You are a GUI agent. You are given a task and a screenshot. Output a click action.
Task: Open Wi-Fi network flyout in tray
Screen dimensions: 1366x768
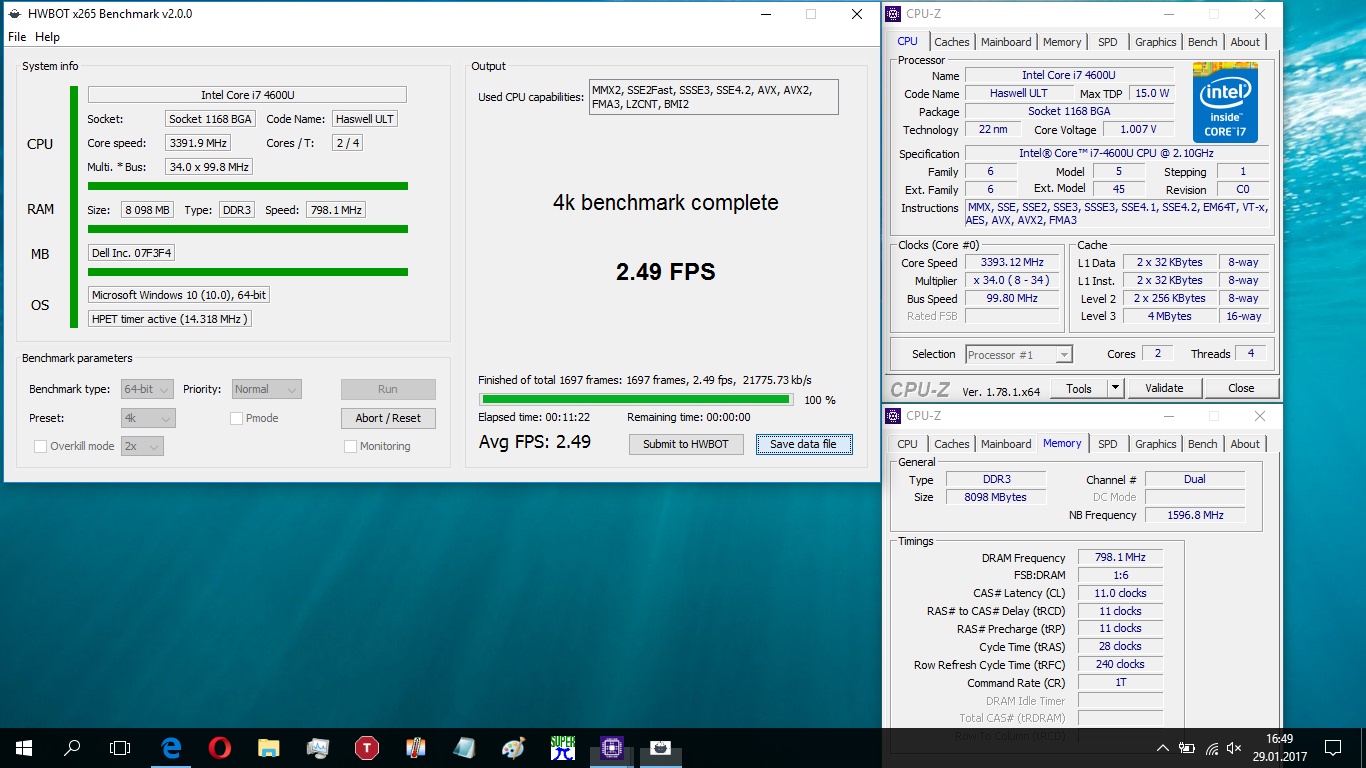click(1212, 748)
